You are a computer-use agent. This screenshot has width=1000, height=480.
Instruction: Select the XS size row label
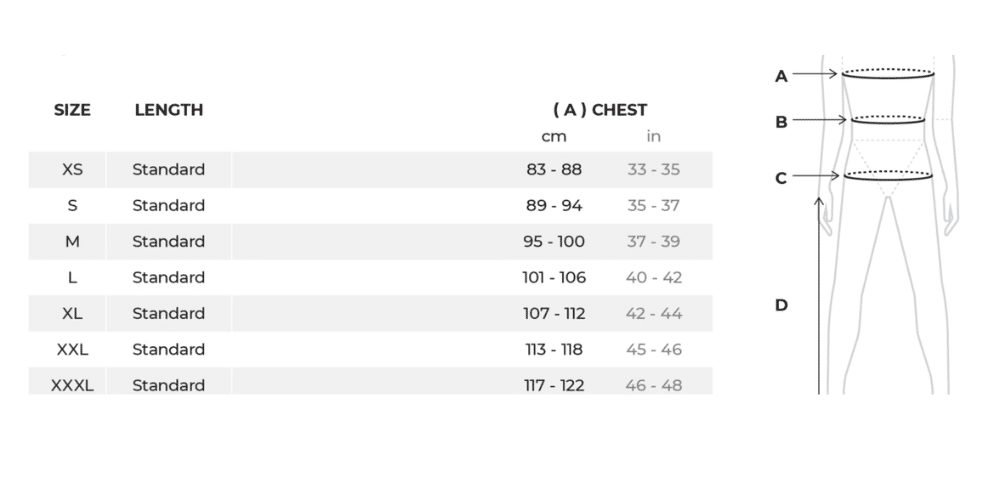(x=72, y=170)
